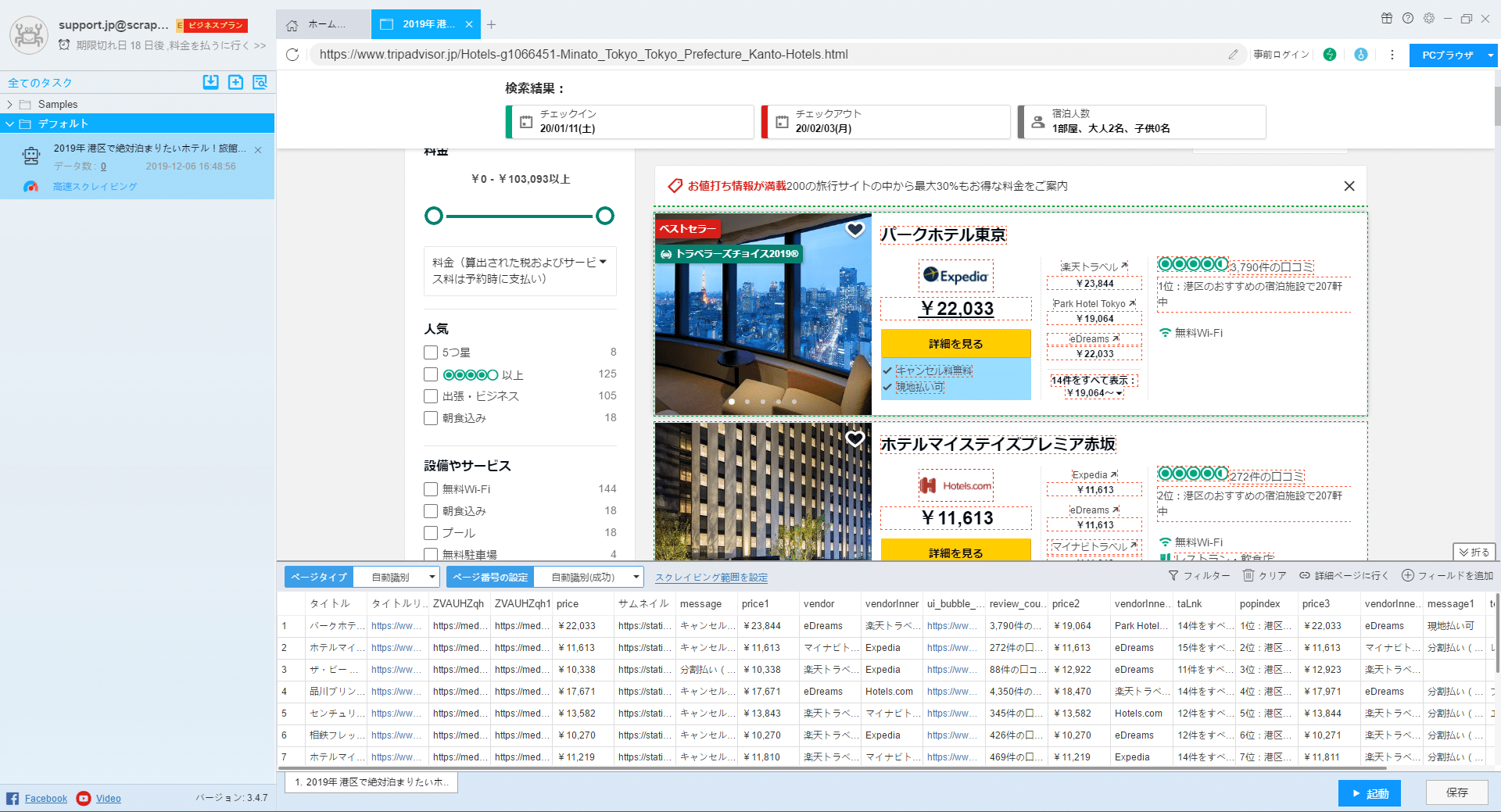This screenshot has height=812, width=1501.
Task: Click the 詳細ページに行く link icon button
Action: [1344, 576]
